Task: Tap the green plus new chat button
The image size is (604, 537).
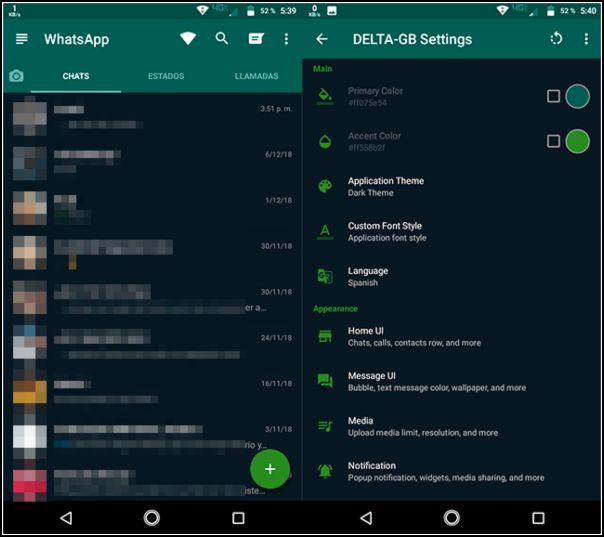Action: (270, 469)
